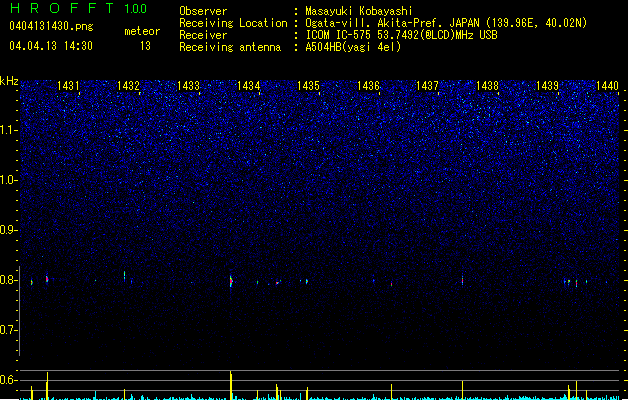The width and height of the screenshot is (629, 400).
Task: Click observer name Masayuki Kobayashi
Action: pos(359,11)
